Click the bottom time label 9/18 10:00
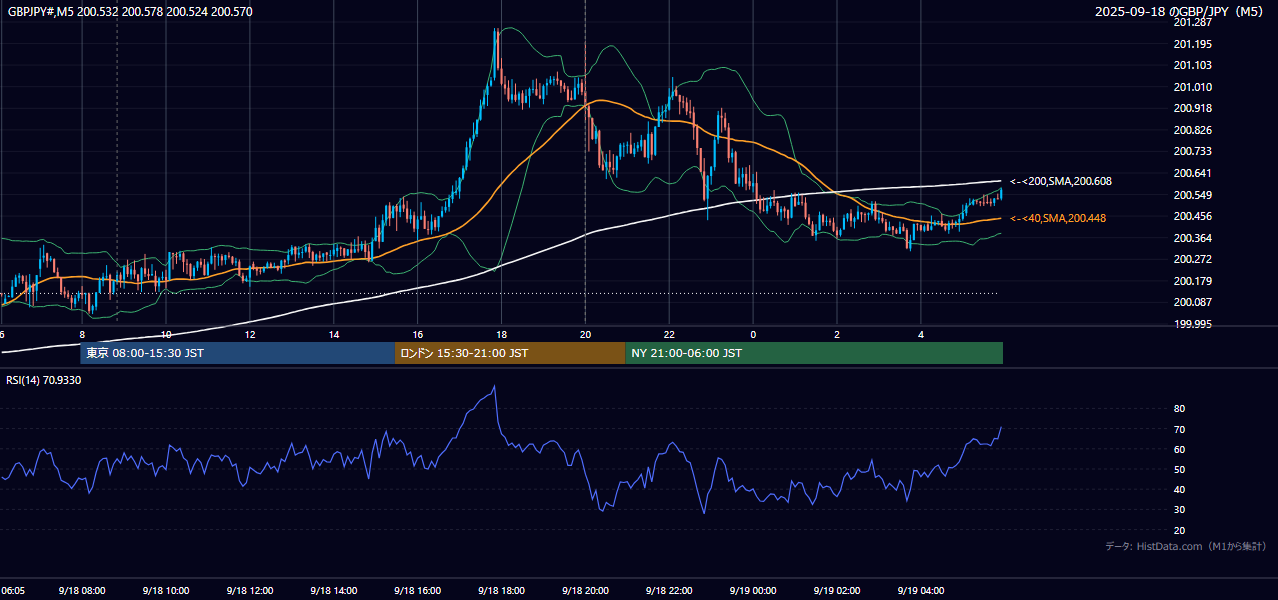Viewport: 1278px width, 600px height. [x=165, y=590]
